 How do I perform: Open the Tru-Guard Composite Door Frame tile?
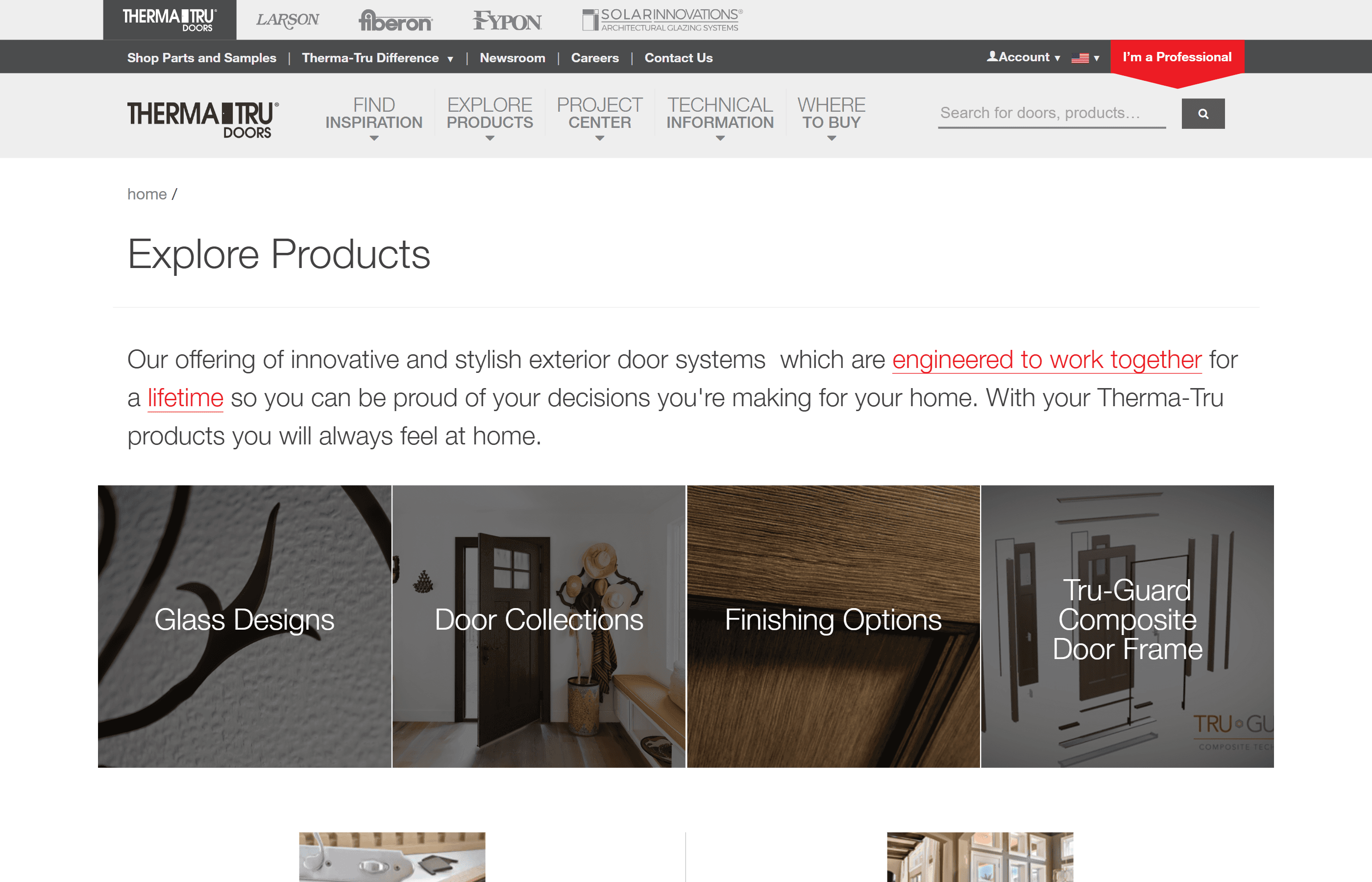tap(1127, 626)
